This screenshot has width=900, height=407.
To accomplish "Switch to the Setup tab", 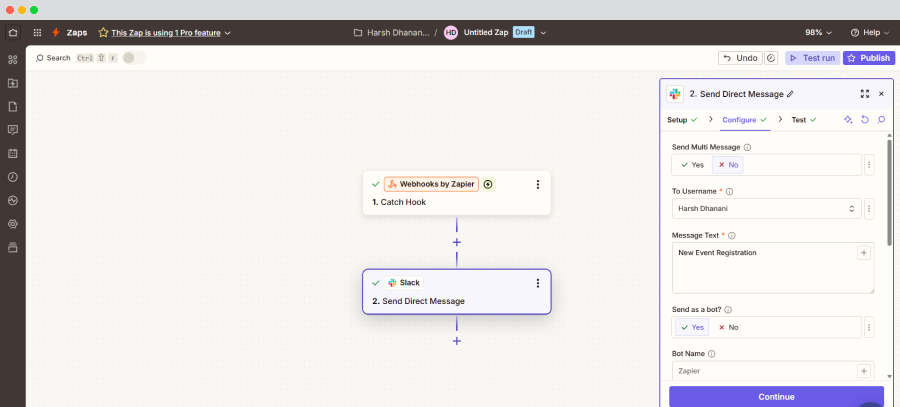I will (681, 120).
